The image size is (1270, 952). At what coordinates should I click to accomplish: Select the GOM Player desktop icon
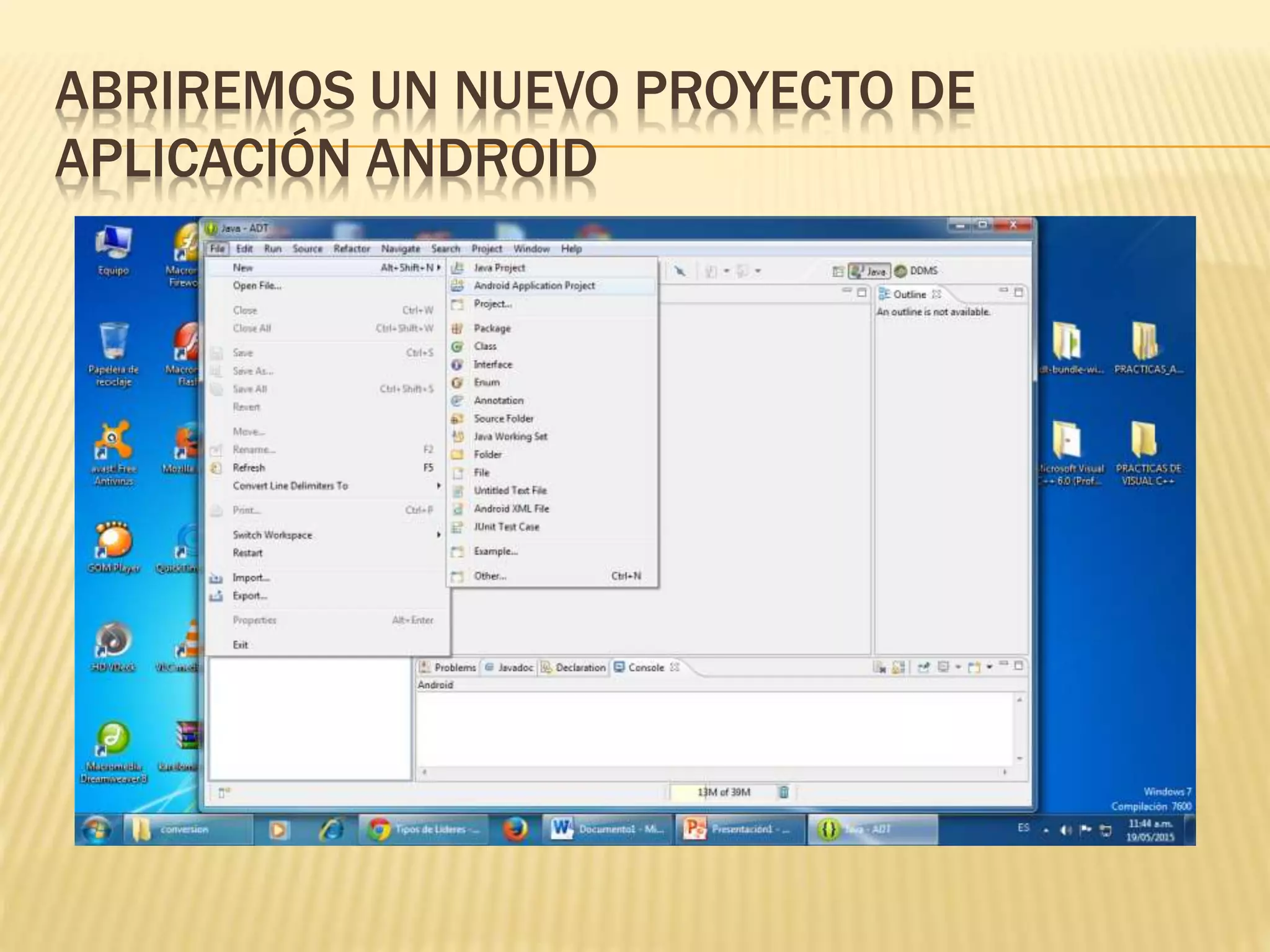pos(113,548)
